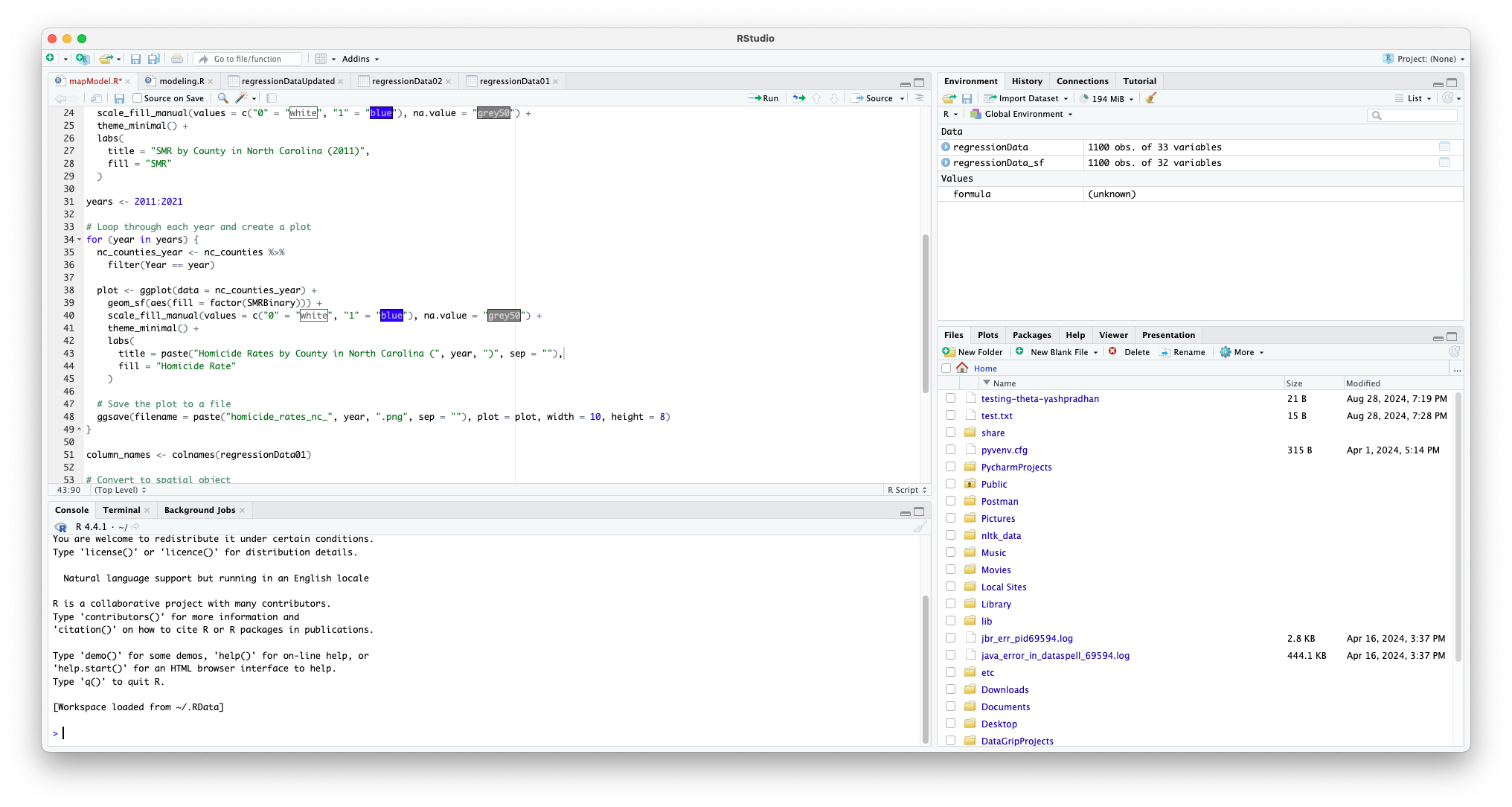Open the PycharmProjects folder link
Image resolution: width=1512 pixels, height=807 pixels.
(x=1016, y=467)
